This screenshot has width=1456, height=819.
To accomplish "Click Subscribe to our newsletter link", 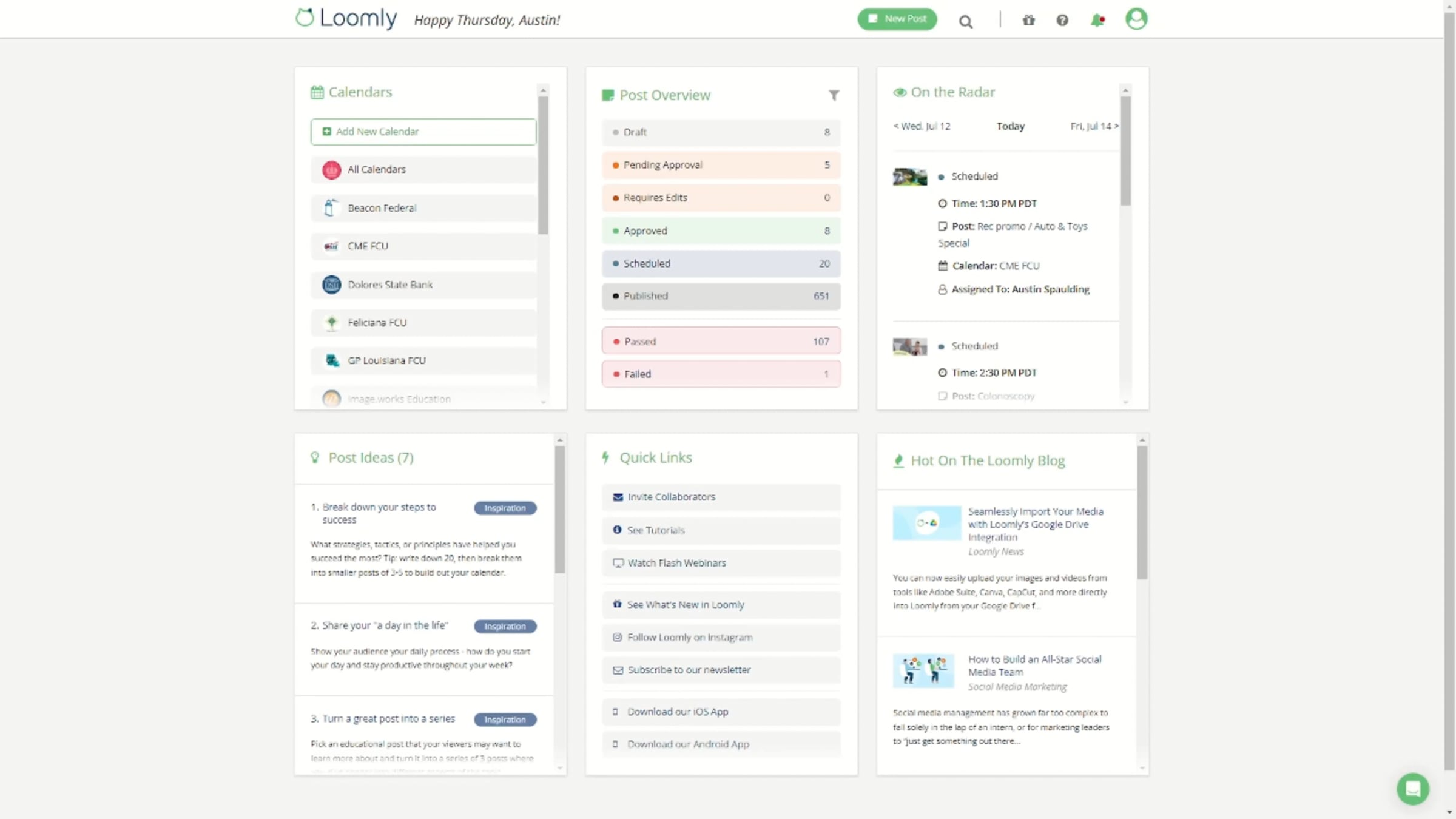I will [721, 670].
